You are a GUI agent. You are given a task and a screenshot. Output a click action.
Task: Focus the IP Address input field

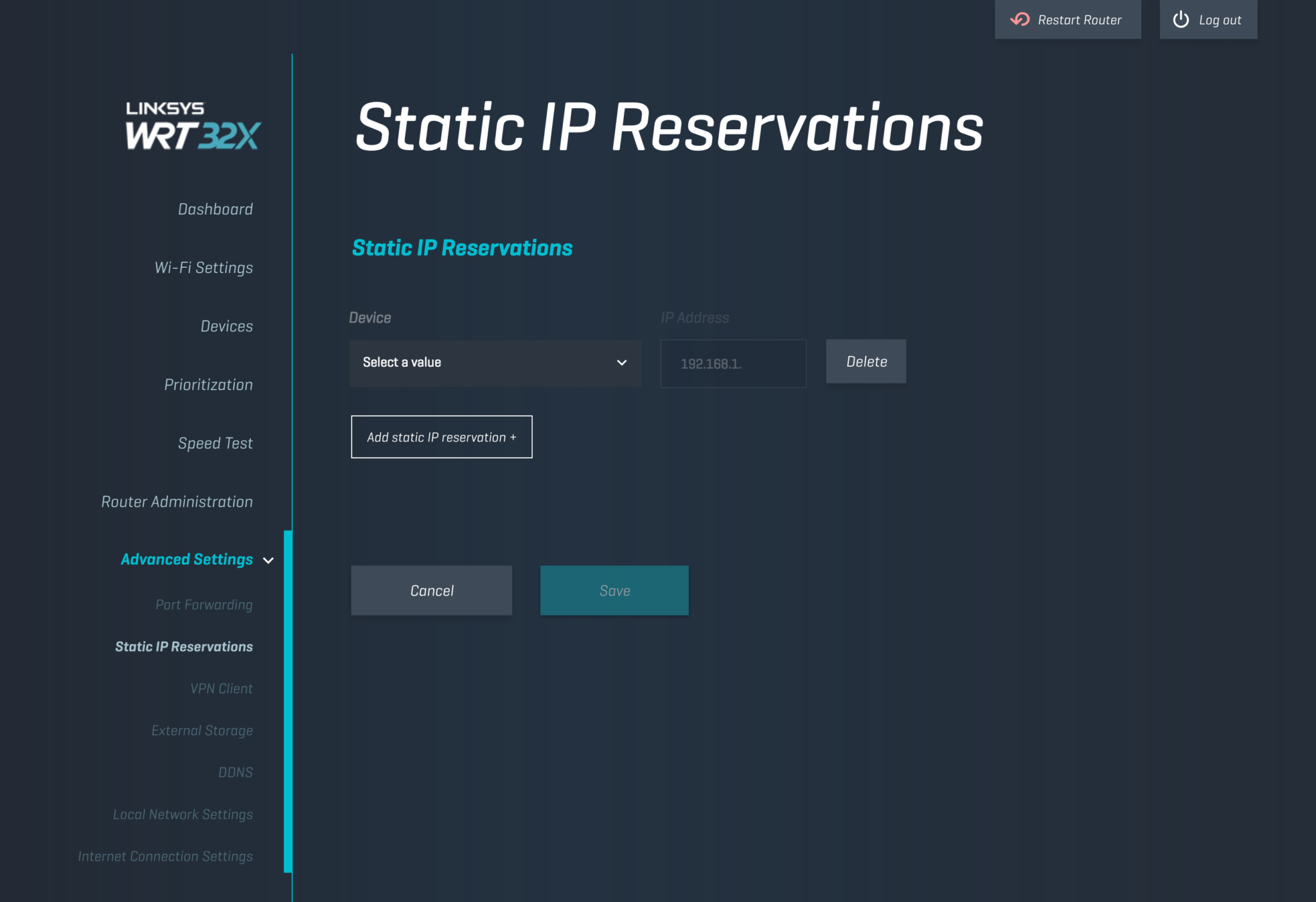point(733,364)
